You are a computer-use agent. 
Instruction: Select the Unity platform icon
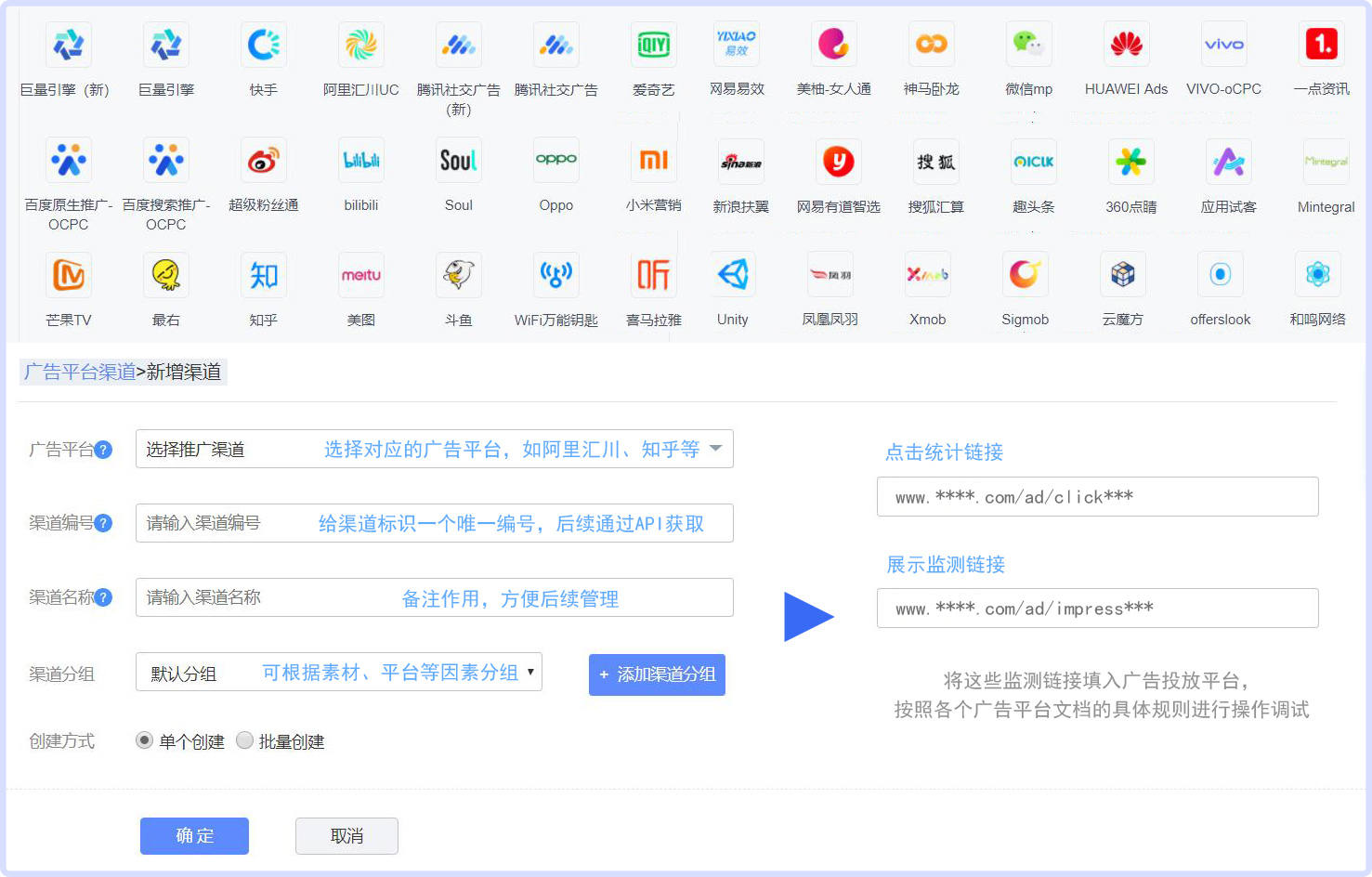pos(733,274)
